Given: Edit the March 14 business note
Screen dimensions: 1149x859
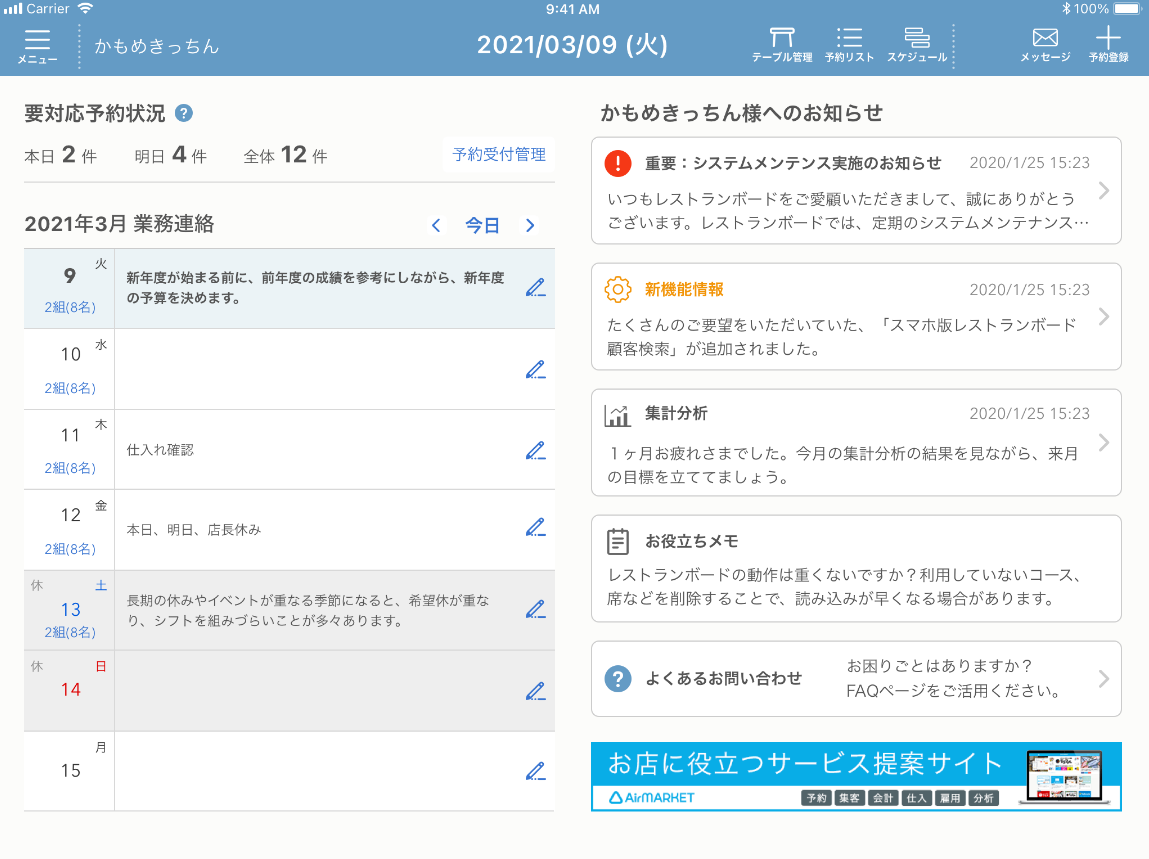Looking at the screenshot, I should pyautogui.click(x=536, y=690).
